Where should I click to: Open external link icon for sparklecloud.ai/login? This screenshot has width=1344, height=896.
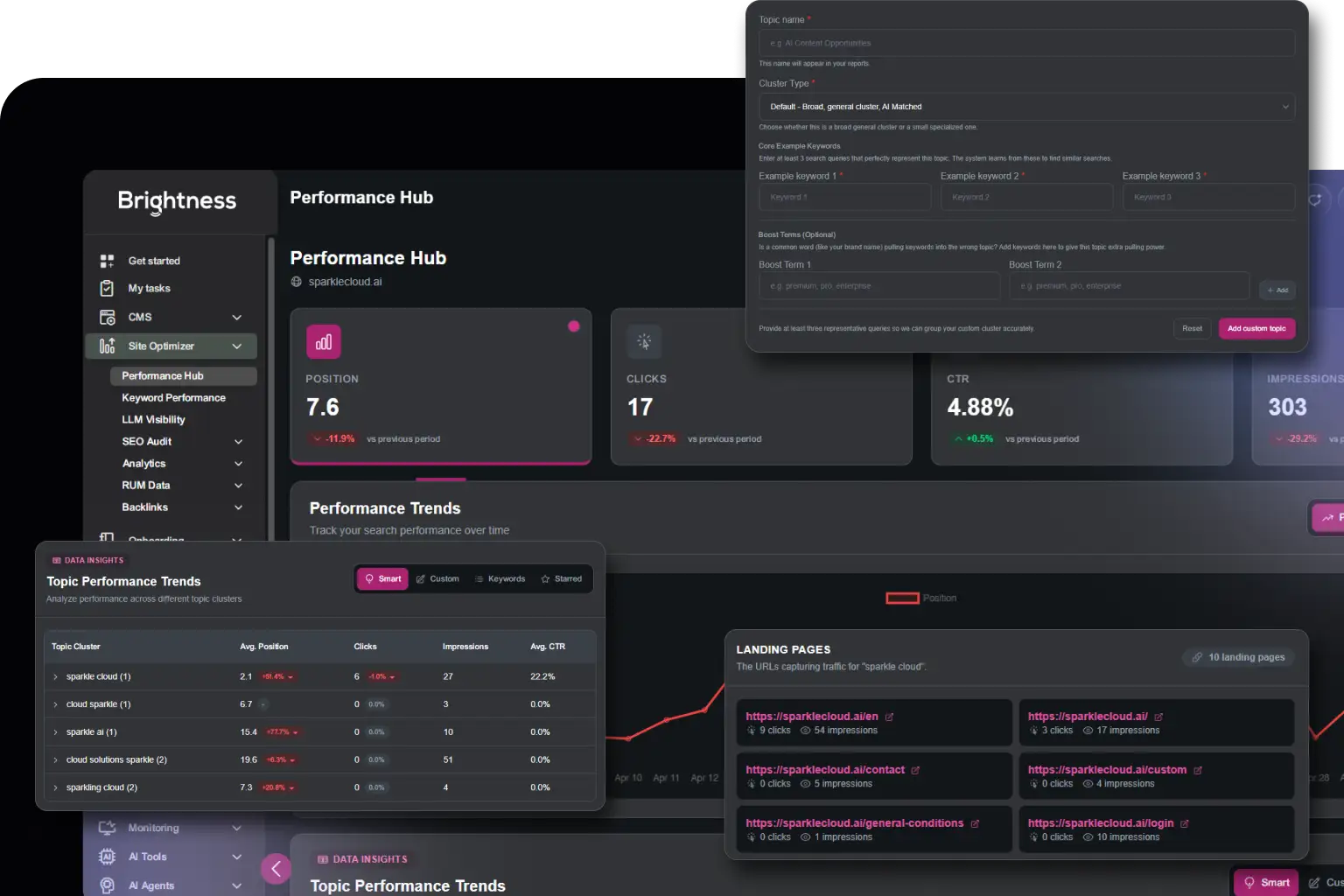[1185, 823]
